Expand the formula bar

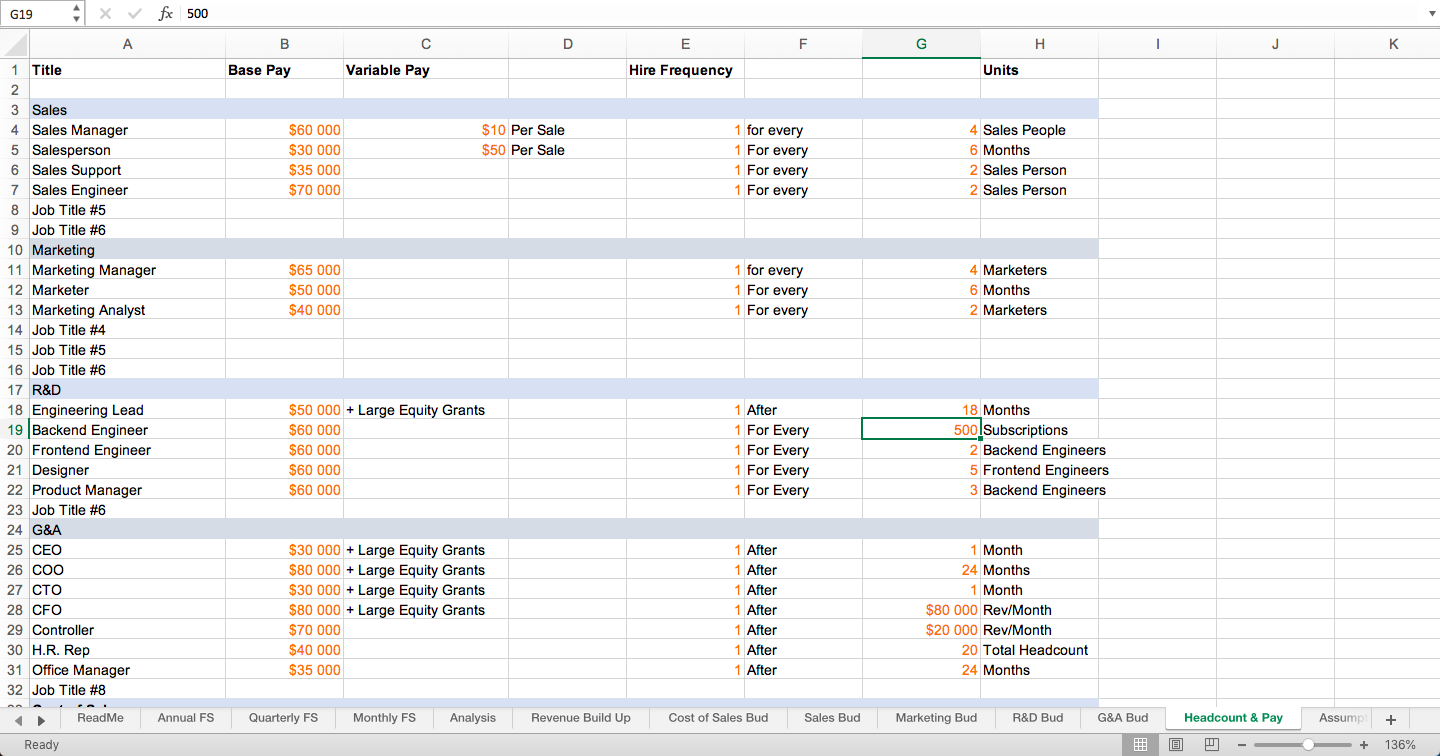click(1431, 14)
